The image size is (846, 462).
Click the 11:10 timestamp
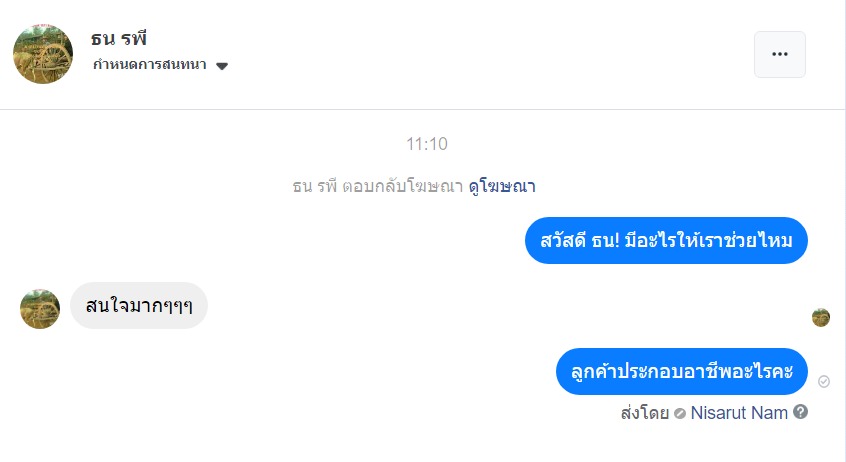426,144
